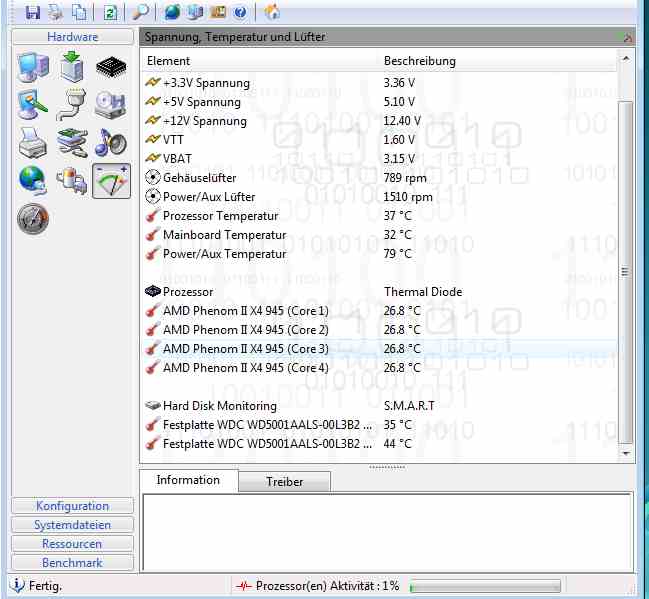Click the Print toolbar icon
The height and width of the screenshot is (599, 649).
(x=55, y=12)
